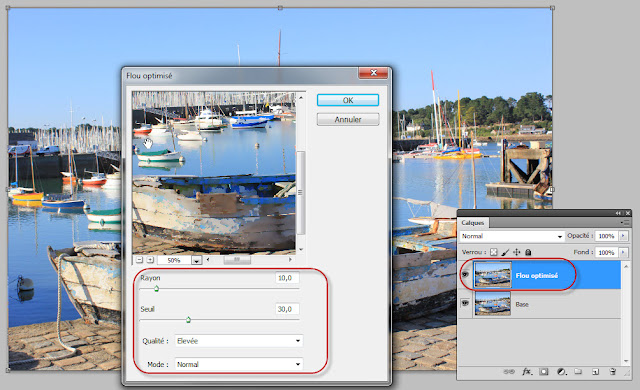The image size is (640, 390).
Task: Lock image pixels with brush icon
Action: (x=505, y=252)
